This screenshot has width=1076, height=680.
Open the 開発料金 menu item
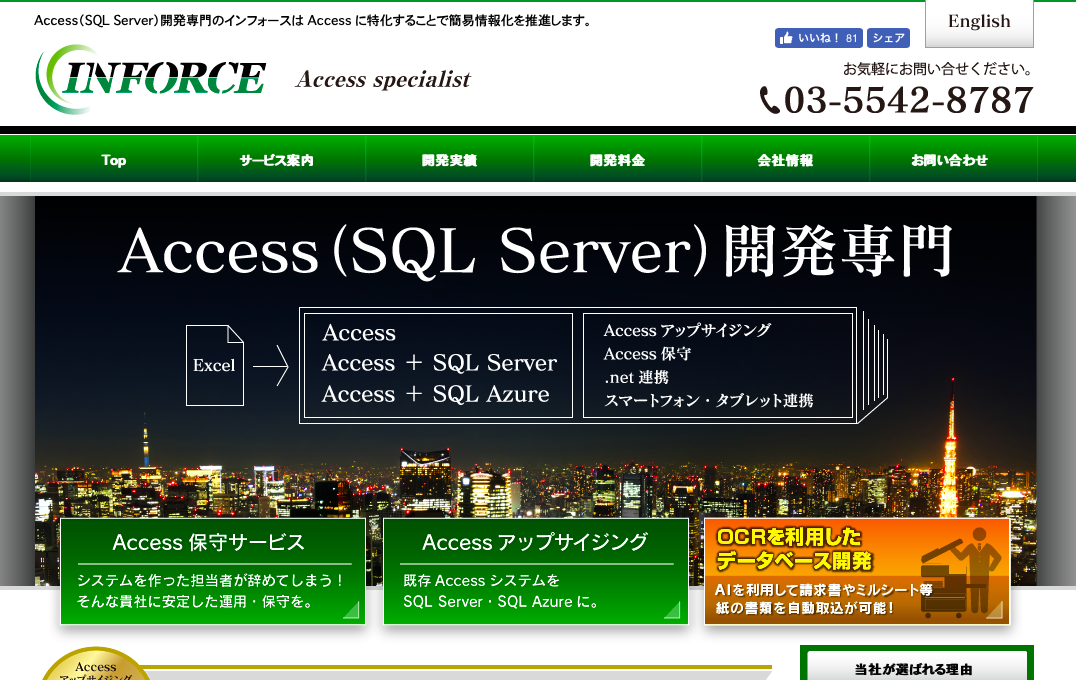point(618,160)
